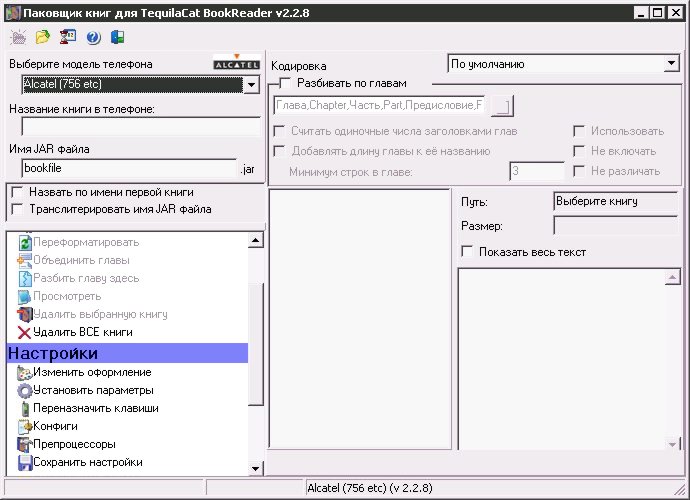Viewport: 690px width, 500px height.
Task: Click the red X Удалить ВСЕ книги icon
Action: pyautogui.click(x=25, y=333)
